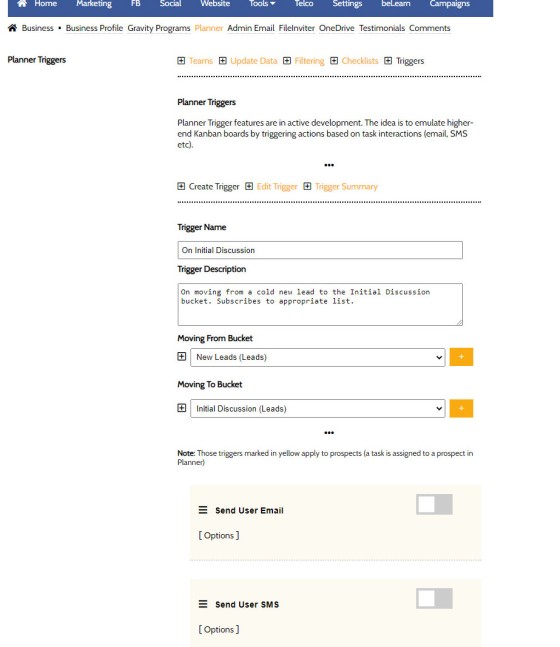
Task: Click the plus-box icon beside Teams
Action: (181, 61)
